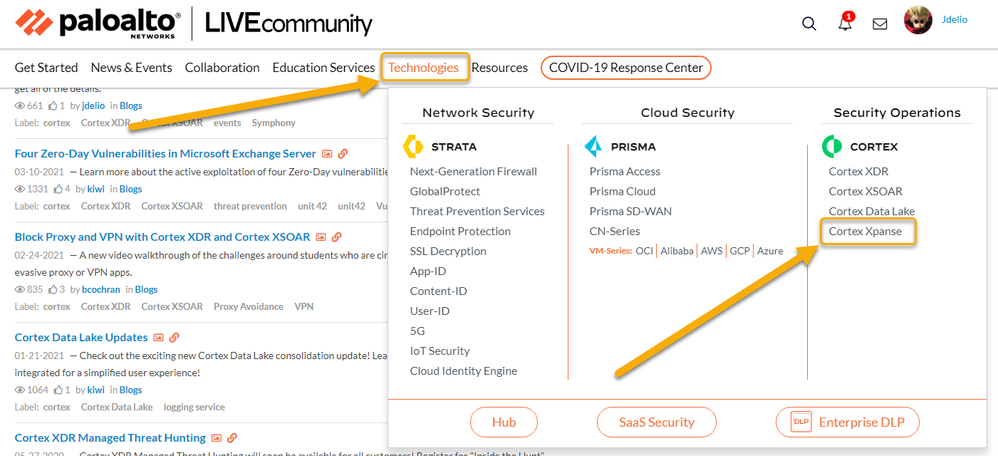Viewport: 998px width, 456px height.
Task: Expand the News & Events menu
Action: (131, 68)
